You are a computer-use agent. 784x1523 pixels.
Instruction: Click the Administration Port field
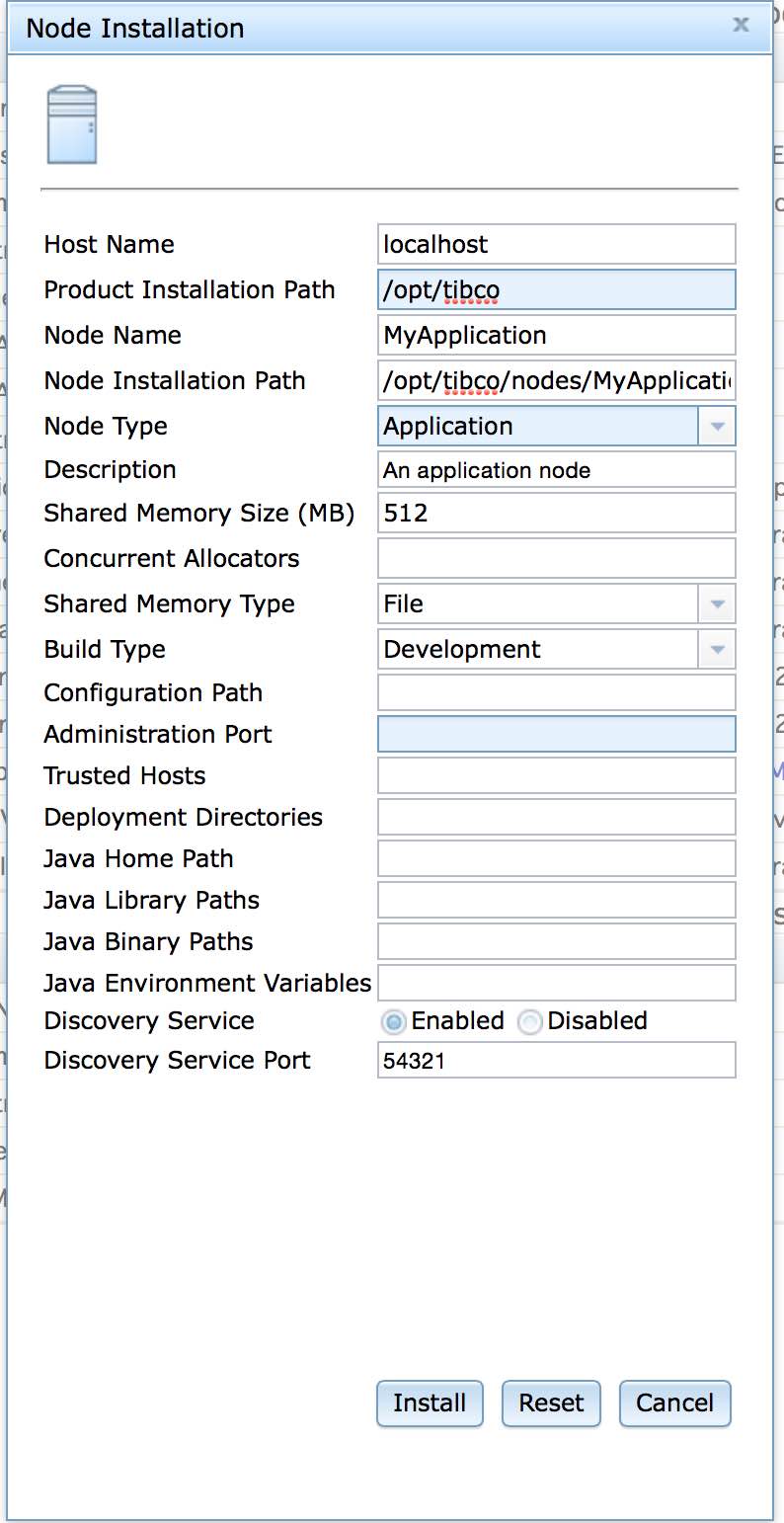tap(556, 734)
